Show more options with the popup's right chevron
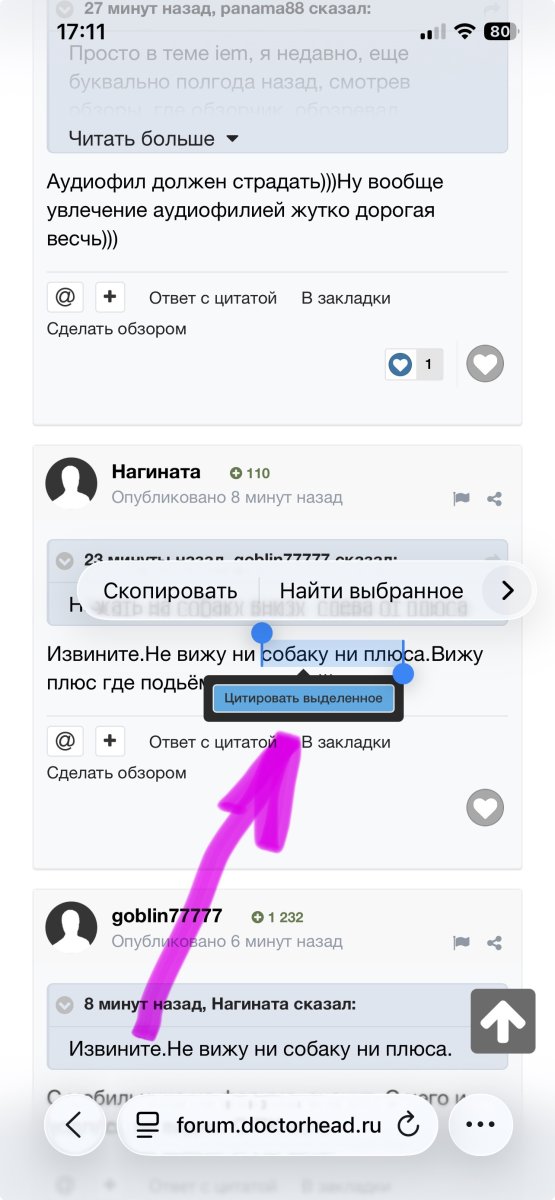 [507, 591]
